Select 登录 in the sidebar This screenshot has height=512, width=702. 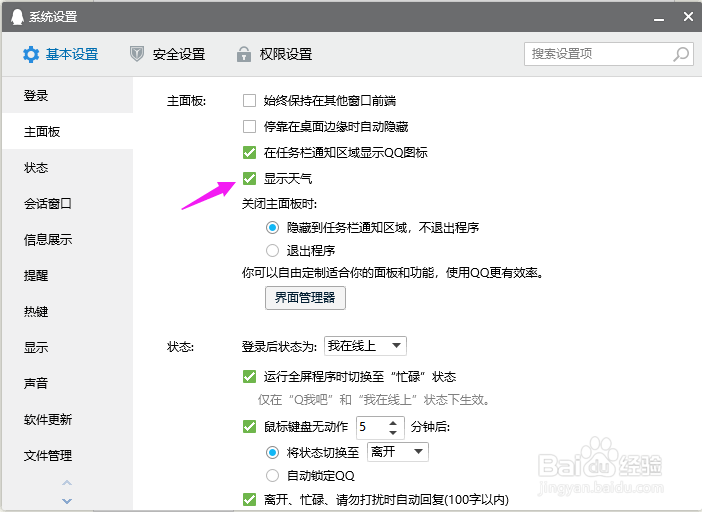click(x=68, y=95)
